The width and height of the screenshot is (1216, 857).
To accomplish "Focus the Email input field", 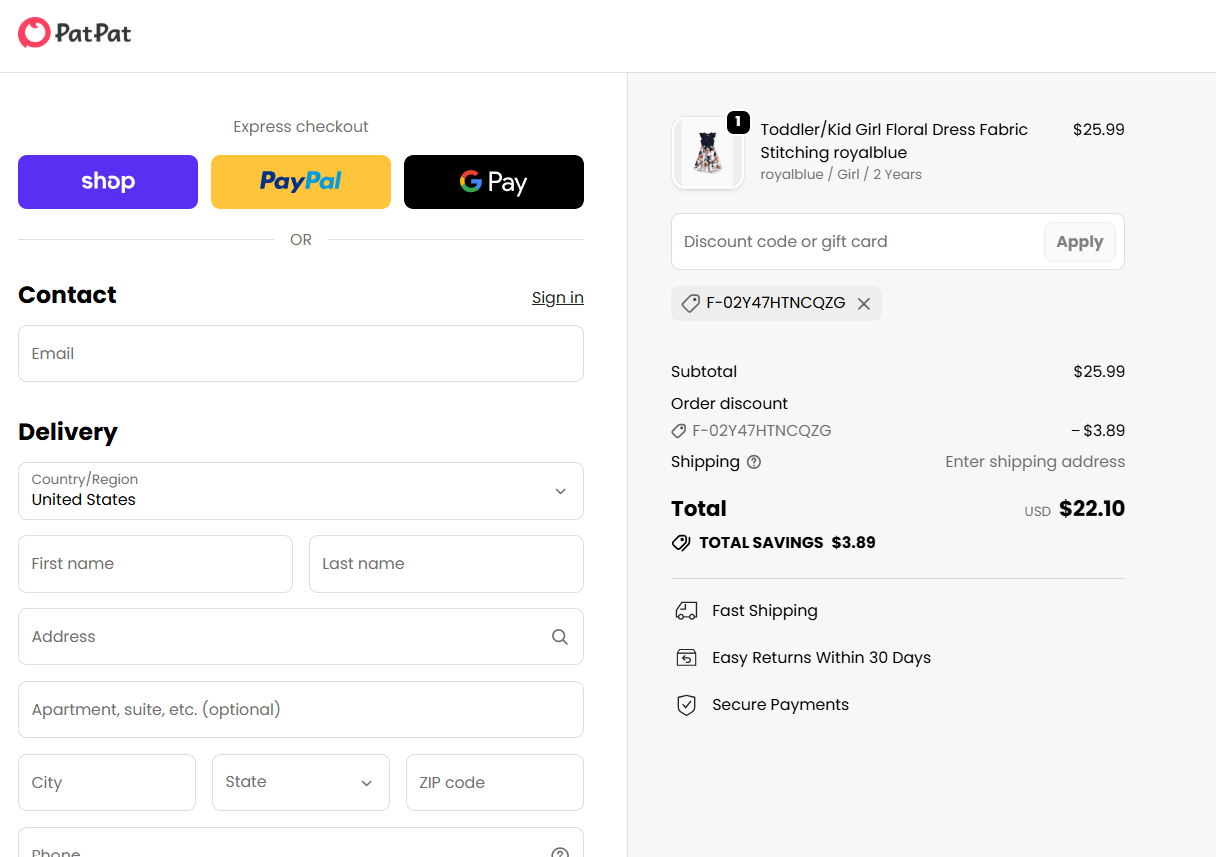I will (x=301, y=353).
